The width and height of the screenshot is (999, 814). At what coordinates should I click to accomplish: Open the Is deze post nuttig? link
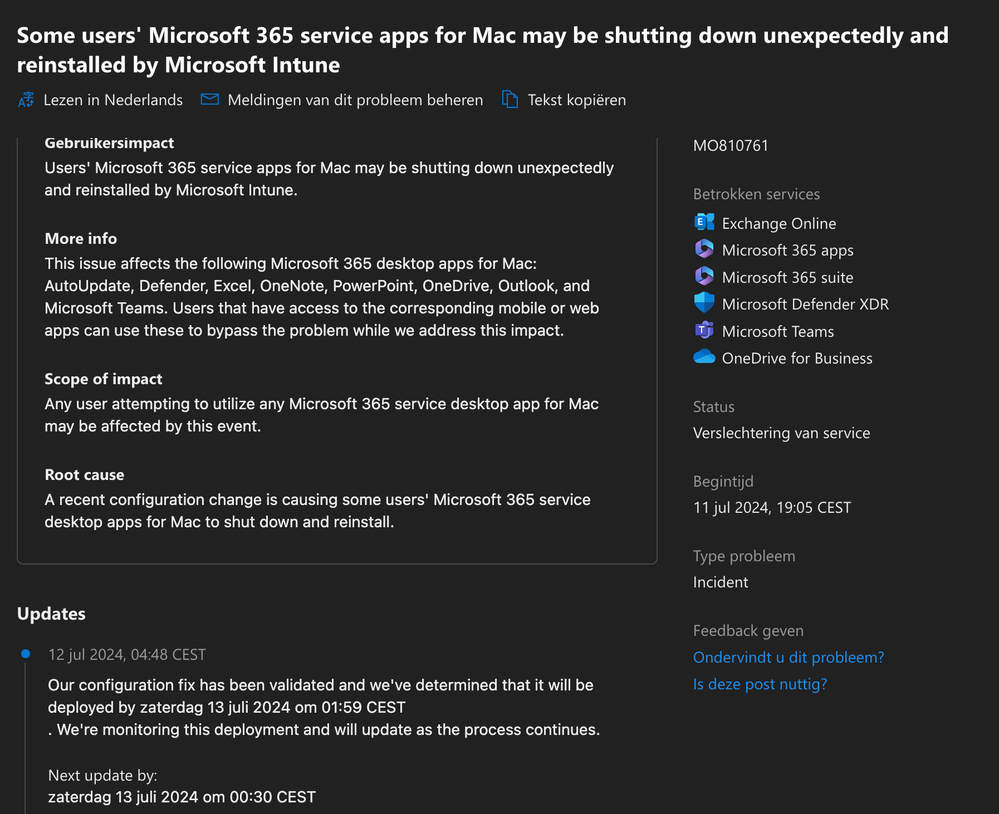pos(759,684)
